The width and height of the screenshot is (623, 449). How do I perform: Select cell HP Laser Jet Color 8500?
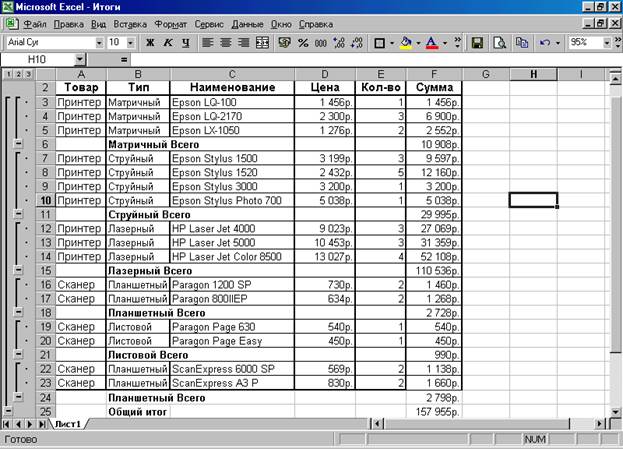(232, 256)
